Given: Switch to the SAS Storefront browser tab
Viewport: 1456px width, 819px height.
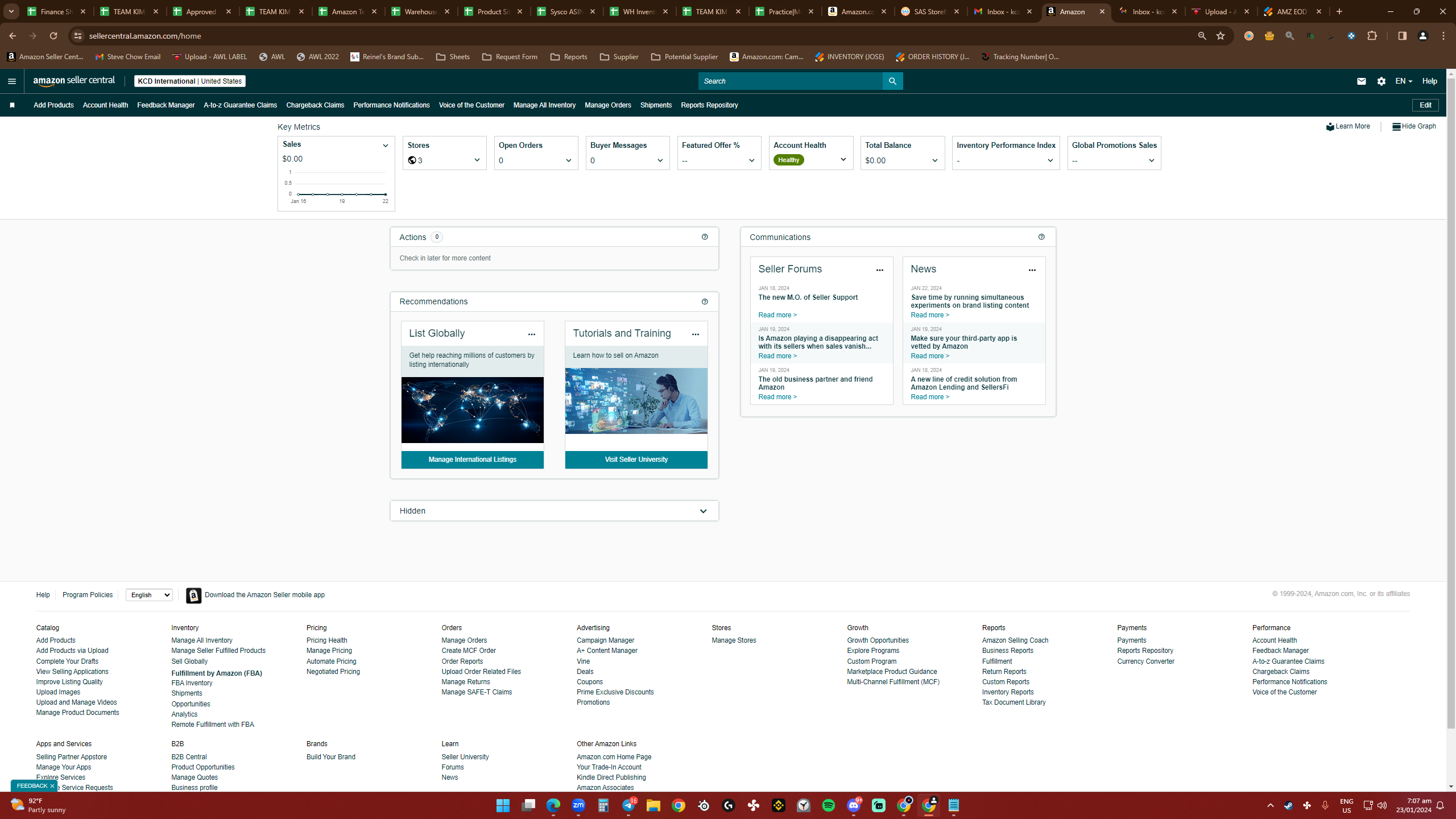Looking at the screenshot, I should (930, 11).
